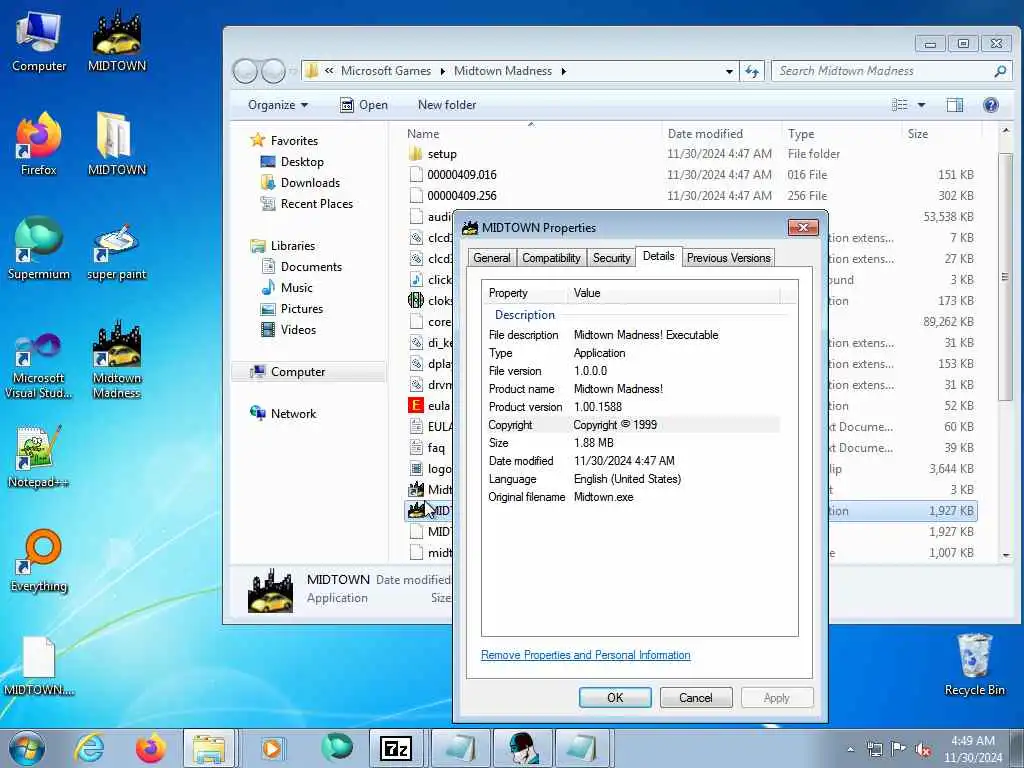Click the Original filename property row
1024x768 pixels.
point(633,497)
